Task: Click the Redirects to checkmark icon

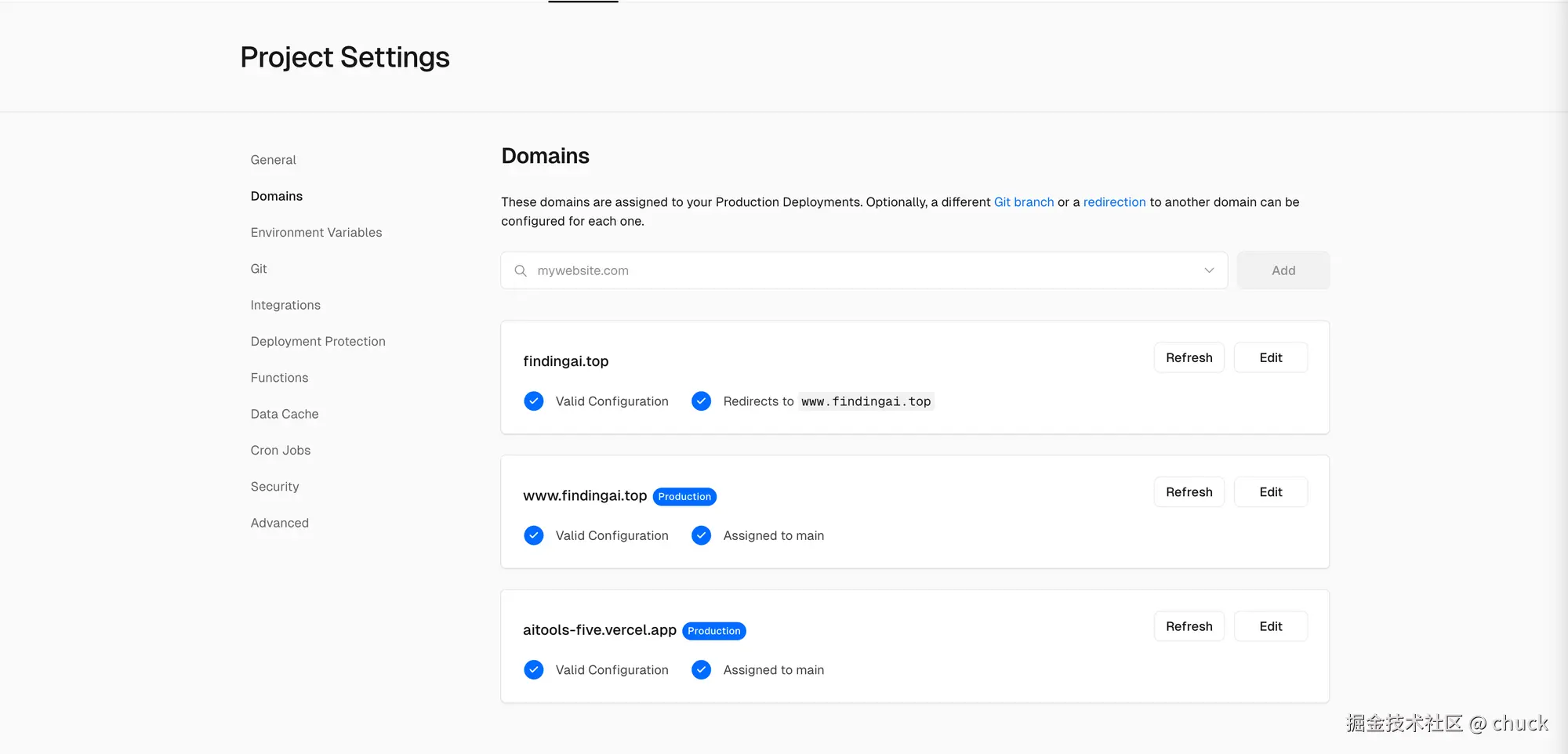Action: (702, 401)
